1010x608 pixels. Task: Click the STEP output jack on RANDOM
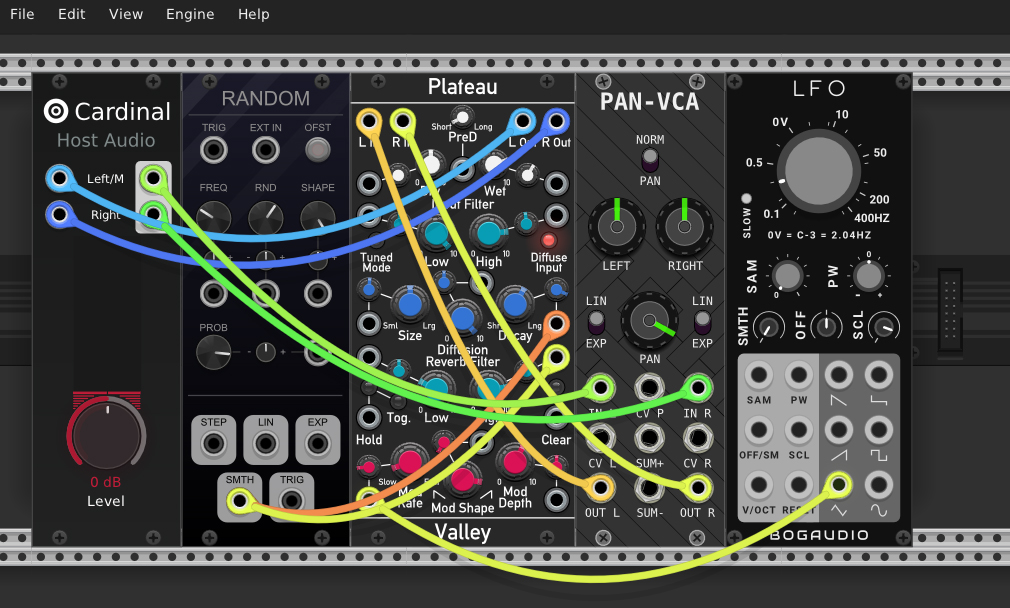(x=213, y=445)
